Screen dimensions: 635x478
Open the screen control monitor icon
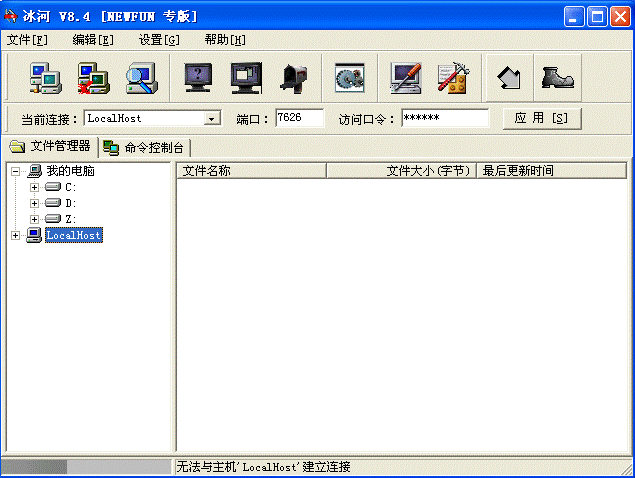[x=246, y=78]
